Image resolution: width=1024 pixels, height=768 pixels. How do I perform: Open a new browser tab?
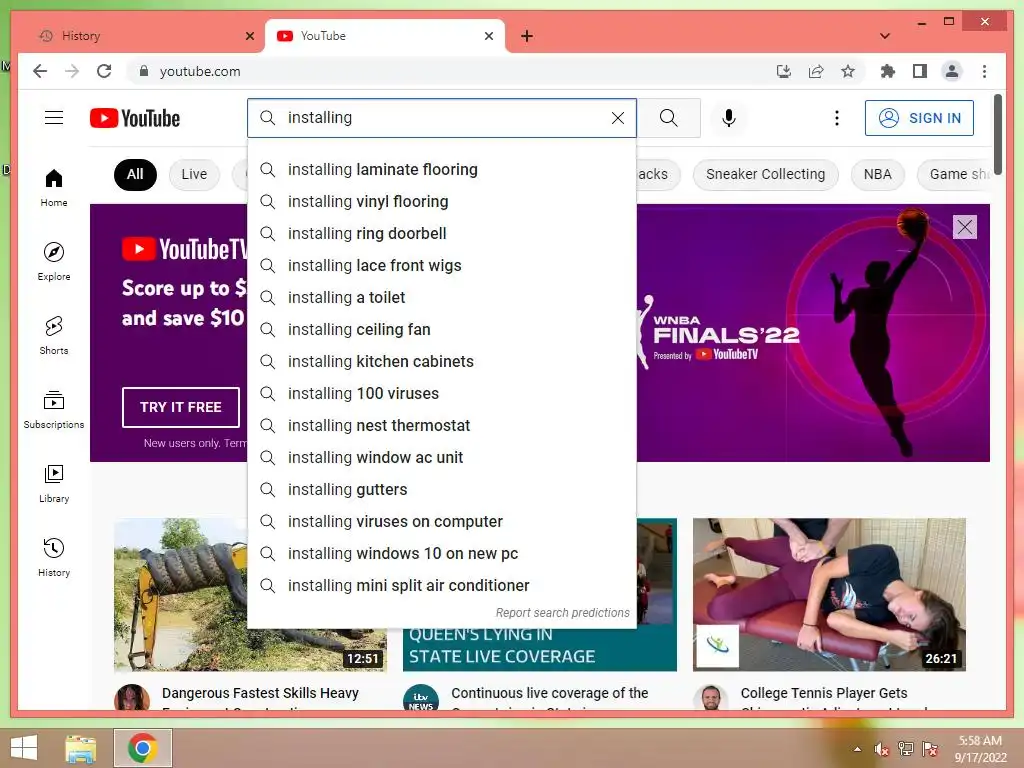tap(527, 36)
